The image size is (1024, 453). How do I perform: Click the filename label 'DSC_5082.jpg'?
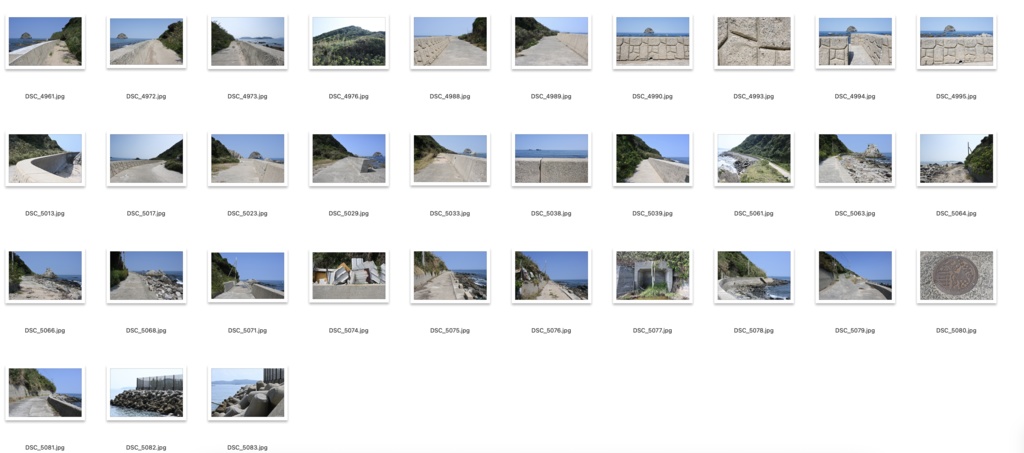(146, 448)
